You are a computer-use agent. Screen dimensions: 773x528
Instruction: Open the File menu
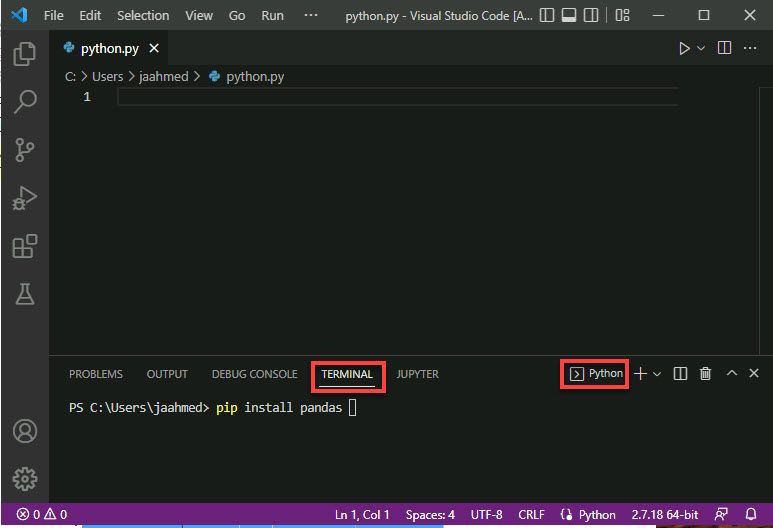pyautogui.click(x=53, y=16)
